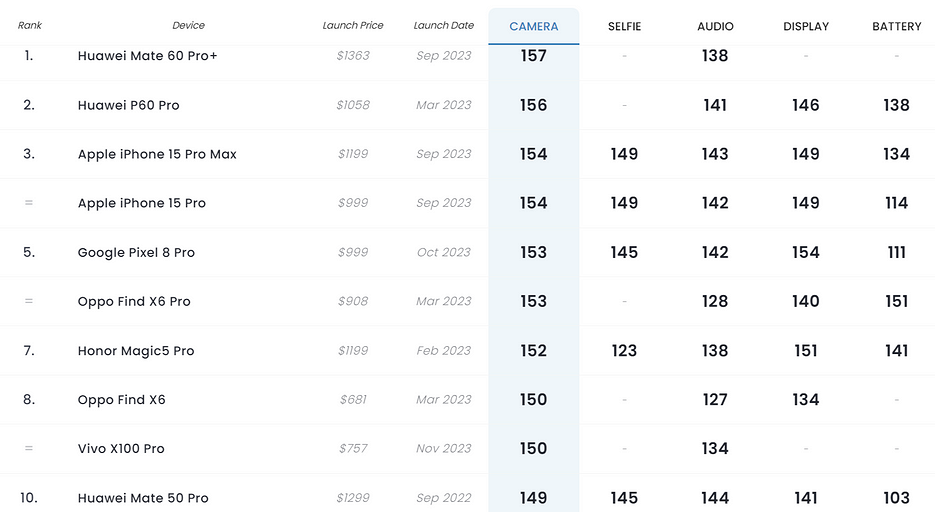The image size is (935, 512).
Task: Click Oppo Find X6 Pro device name
Action: [134, 301]
